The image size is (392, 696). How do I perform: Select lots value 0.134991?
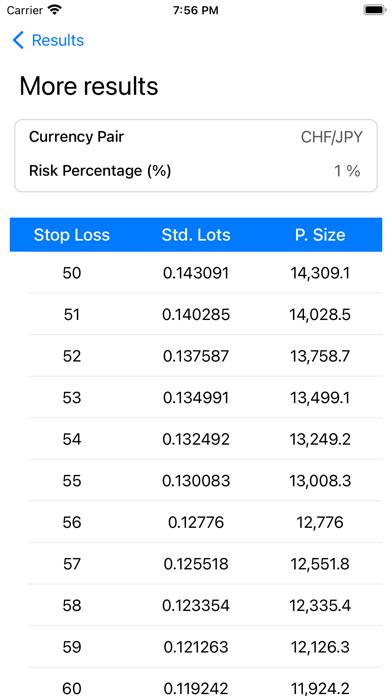(x=196, y=398)
